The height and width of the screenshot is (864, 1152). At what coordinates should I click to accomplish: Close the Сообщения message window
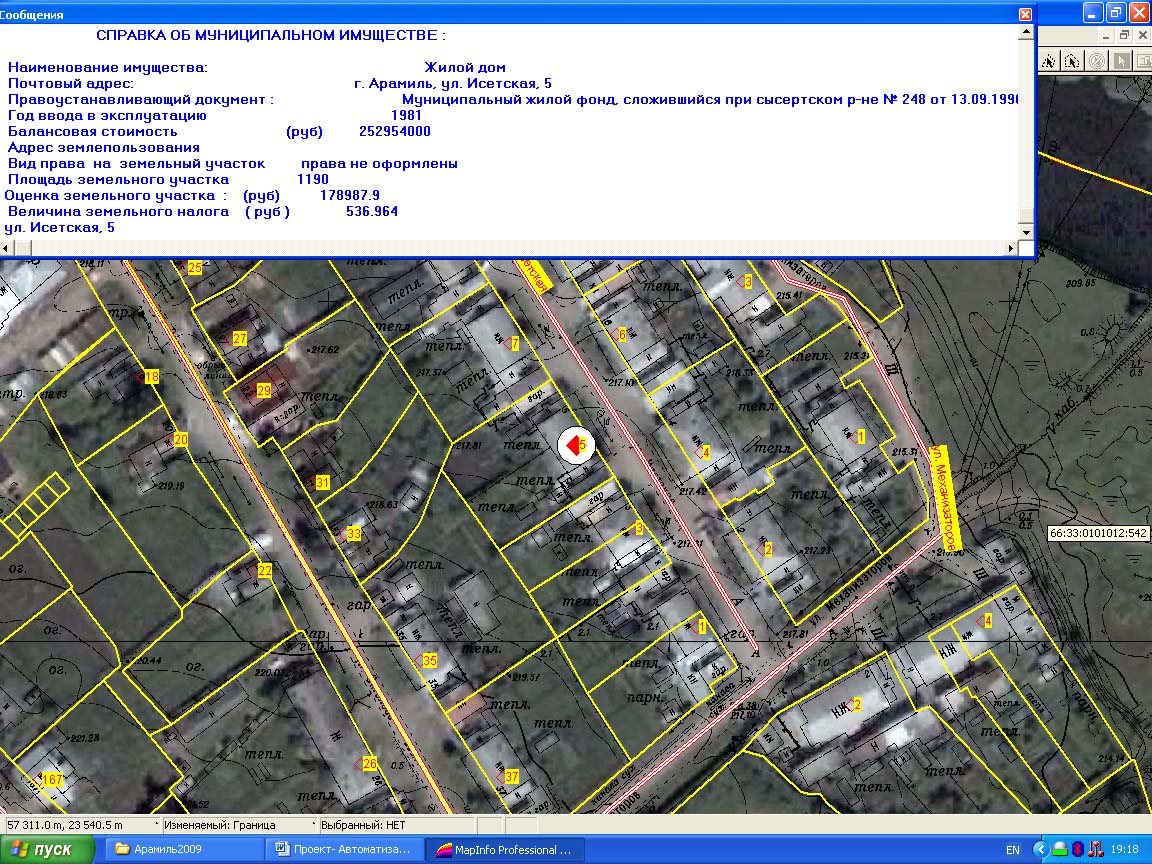click(1025, 14)
